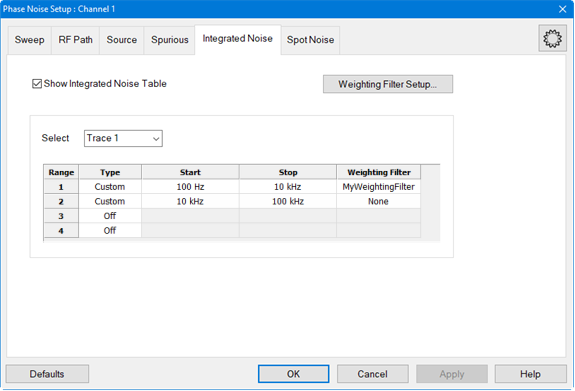
Task: Open the Spot Noise tab
Action: (310, 40)
